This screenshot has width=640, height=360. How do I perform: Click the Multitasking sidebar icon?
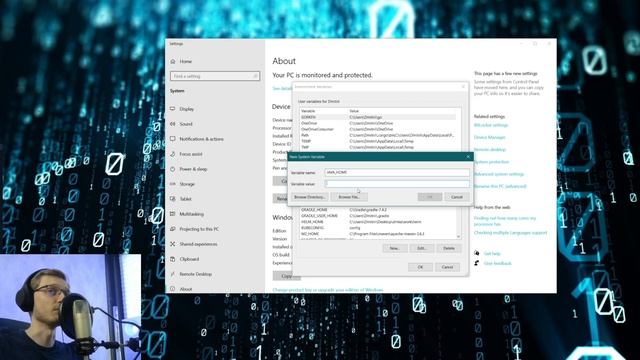point(173,214)
